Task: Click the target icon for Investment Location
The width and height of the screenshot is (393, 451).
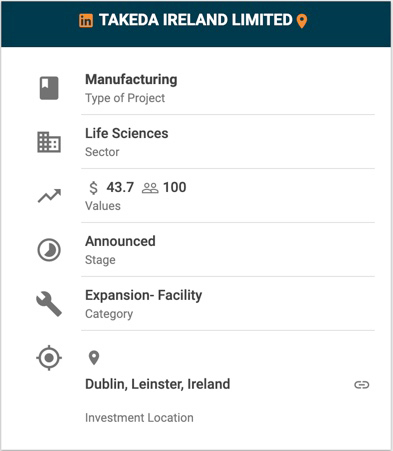Action: pos(49,358)
